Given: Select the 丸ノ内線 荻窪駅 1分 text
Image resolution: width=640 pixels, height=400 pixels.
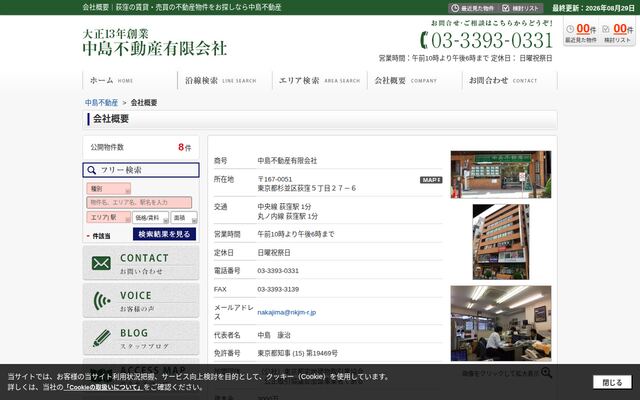Looking at the screenshot, I should point(287,216).
